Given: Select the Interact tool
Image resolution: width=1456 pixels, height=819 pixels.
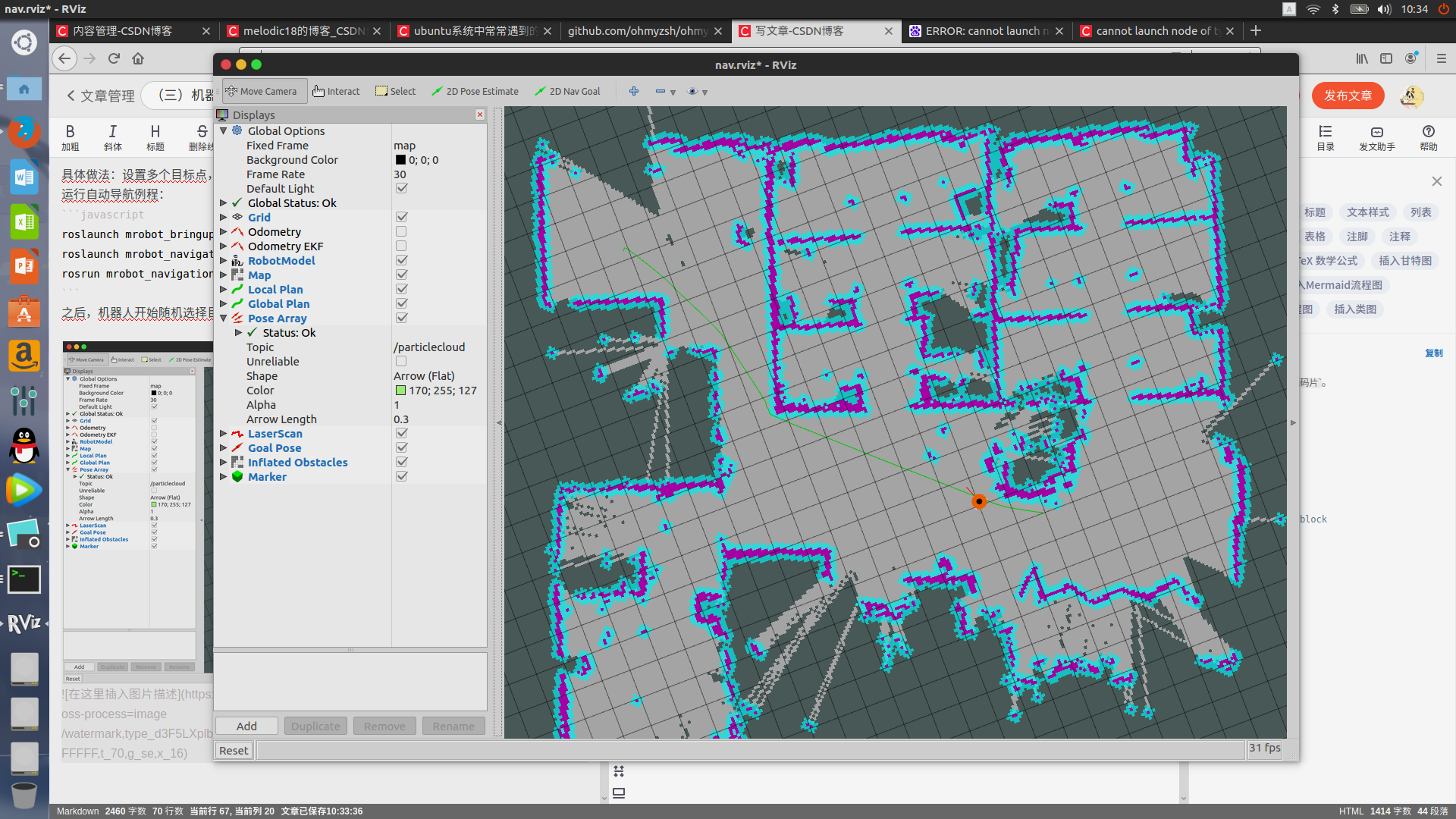Looking at the screenshot, I should pos(336,92).
